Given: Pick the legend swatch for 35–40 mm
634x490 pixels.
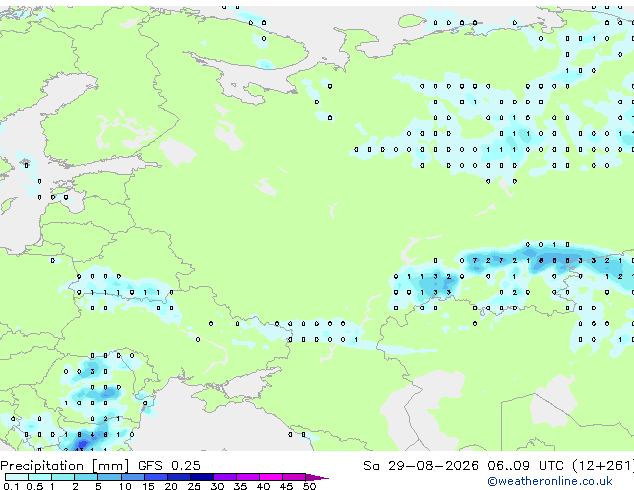Looking at the screenshot, I should [x=247, y=477].
